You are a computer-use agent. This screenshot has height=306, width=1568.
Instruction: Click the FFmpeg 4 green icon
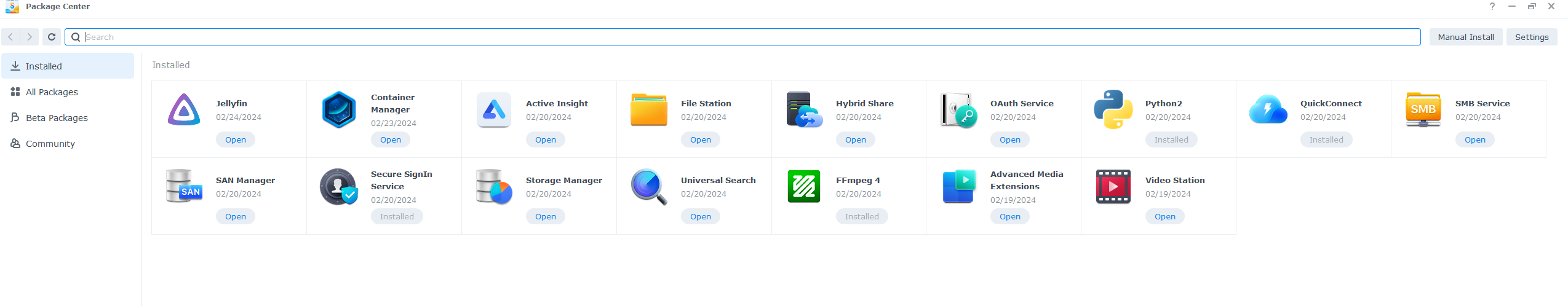[x=803, y=187]
